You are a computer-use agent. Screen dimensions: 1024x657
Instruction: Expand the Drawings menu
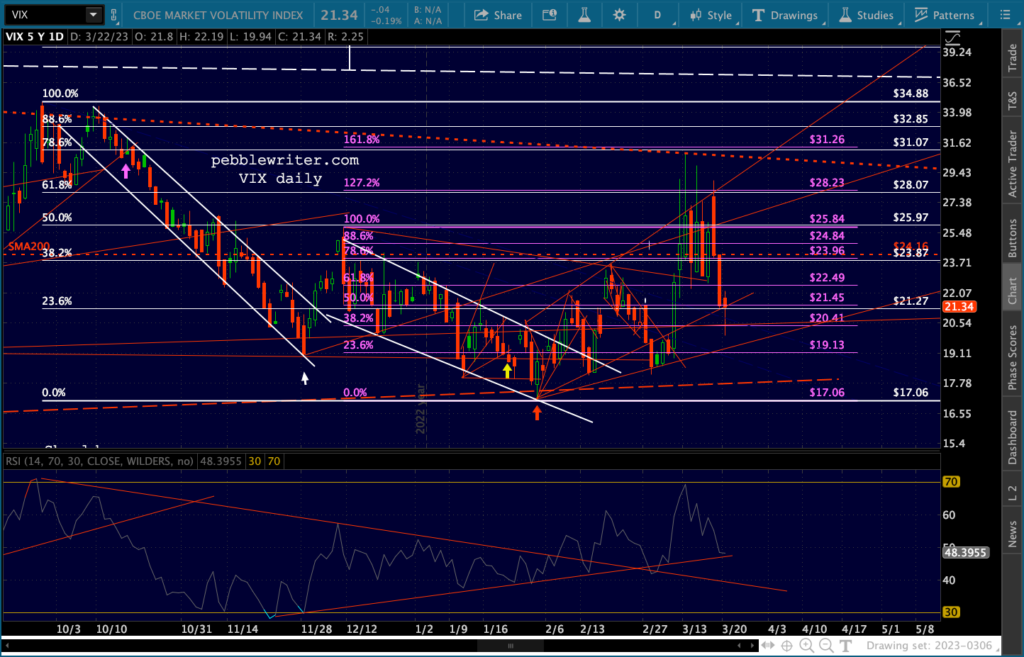point(786,15)
